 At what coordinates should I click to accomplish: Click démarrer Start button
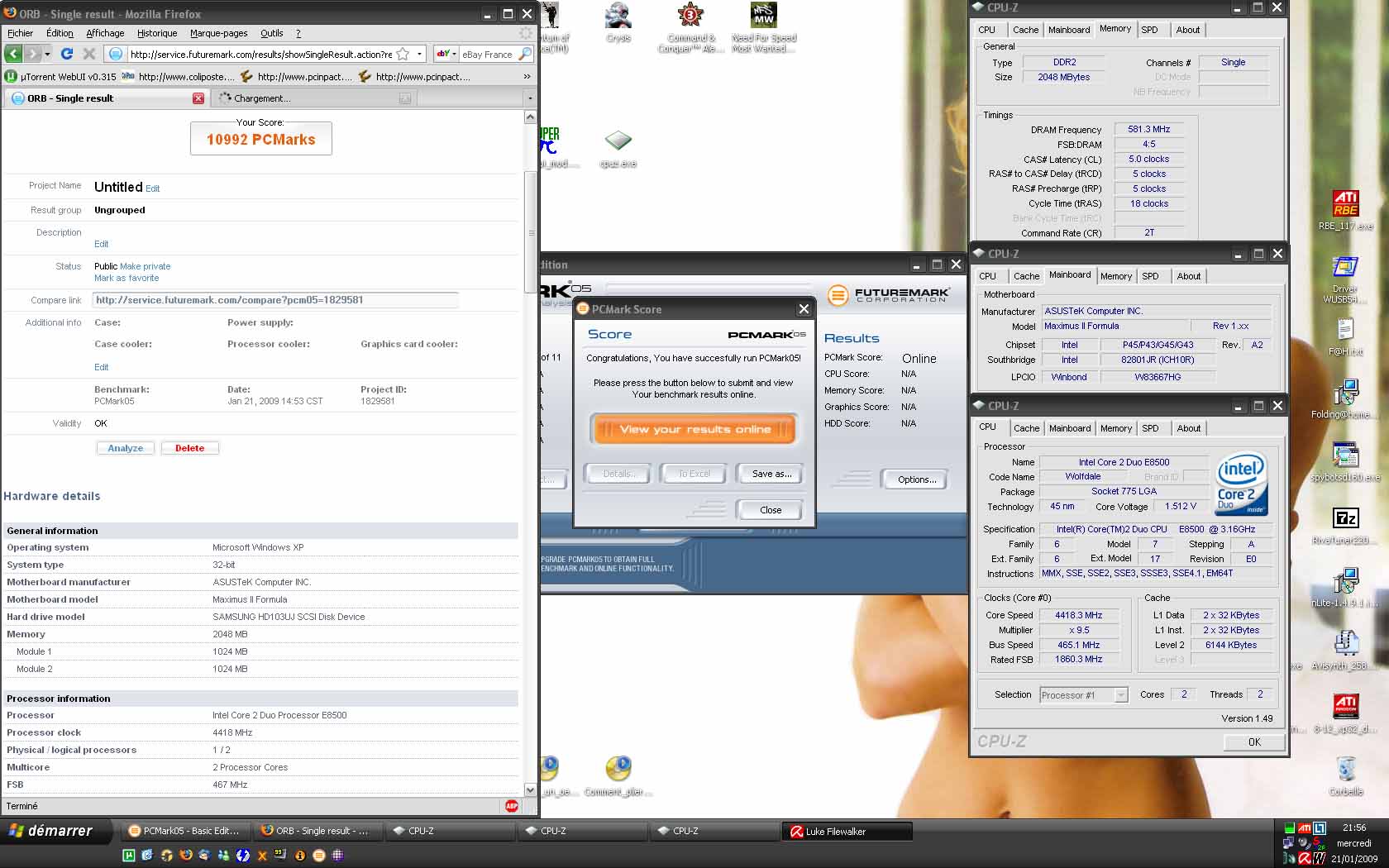[x=55, y=831]
